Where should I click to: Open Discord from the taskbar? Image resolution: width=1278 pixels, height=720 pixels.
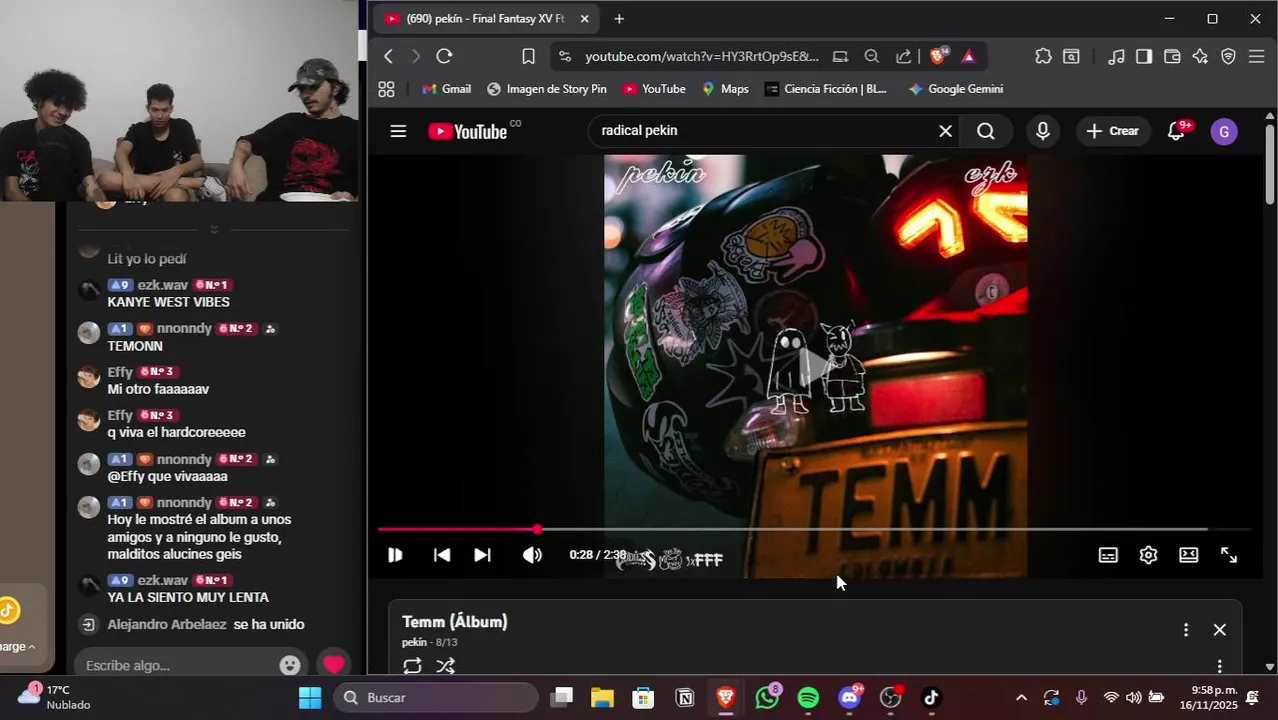[850, 698]
